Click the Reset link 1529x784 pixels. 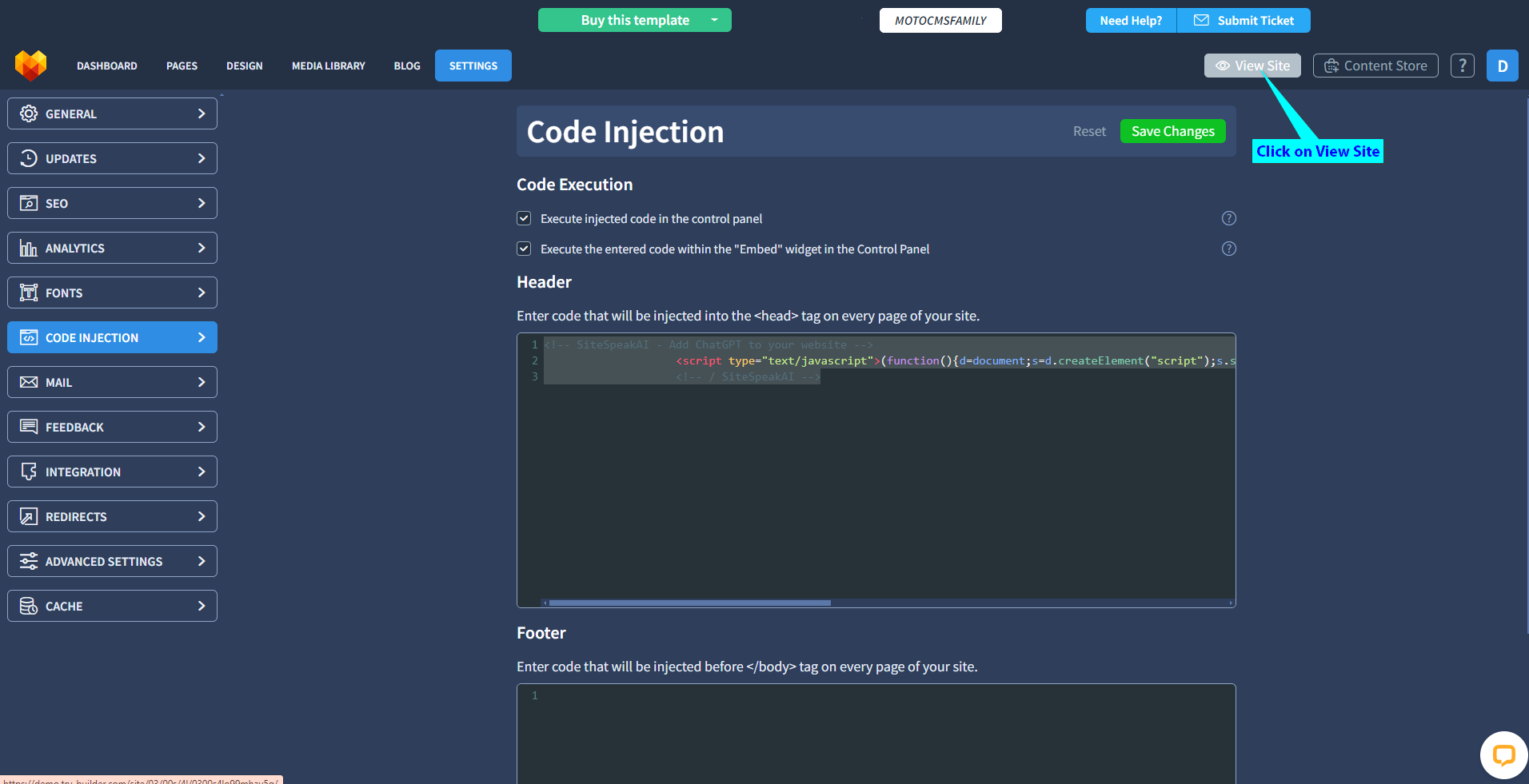[x=1088, y=131]
